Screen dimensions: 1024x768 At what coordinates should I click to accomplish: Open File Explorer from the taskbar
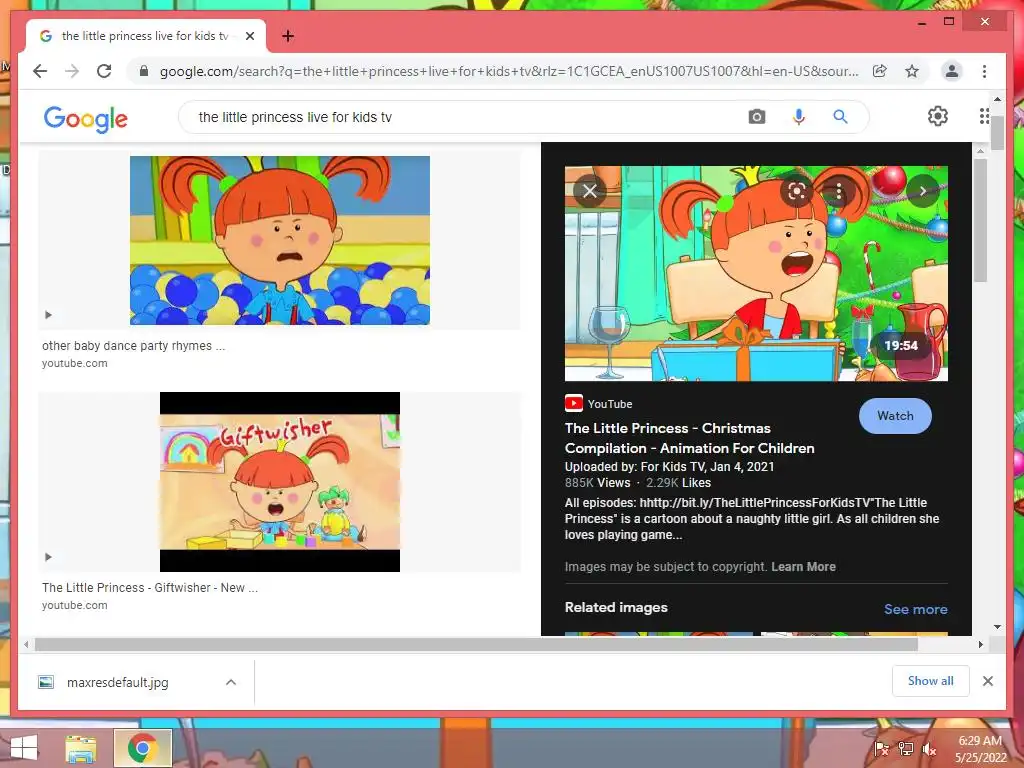[x=81, y=748]
